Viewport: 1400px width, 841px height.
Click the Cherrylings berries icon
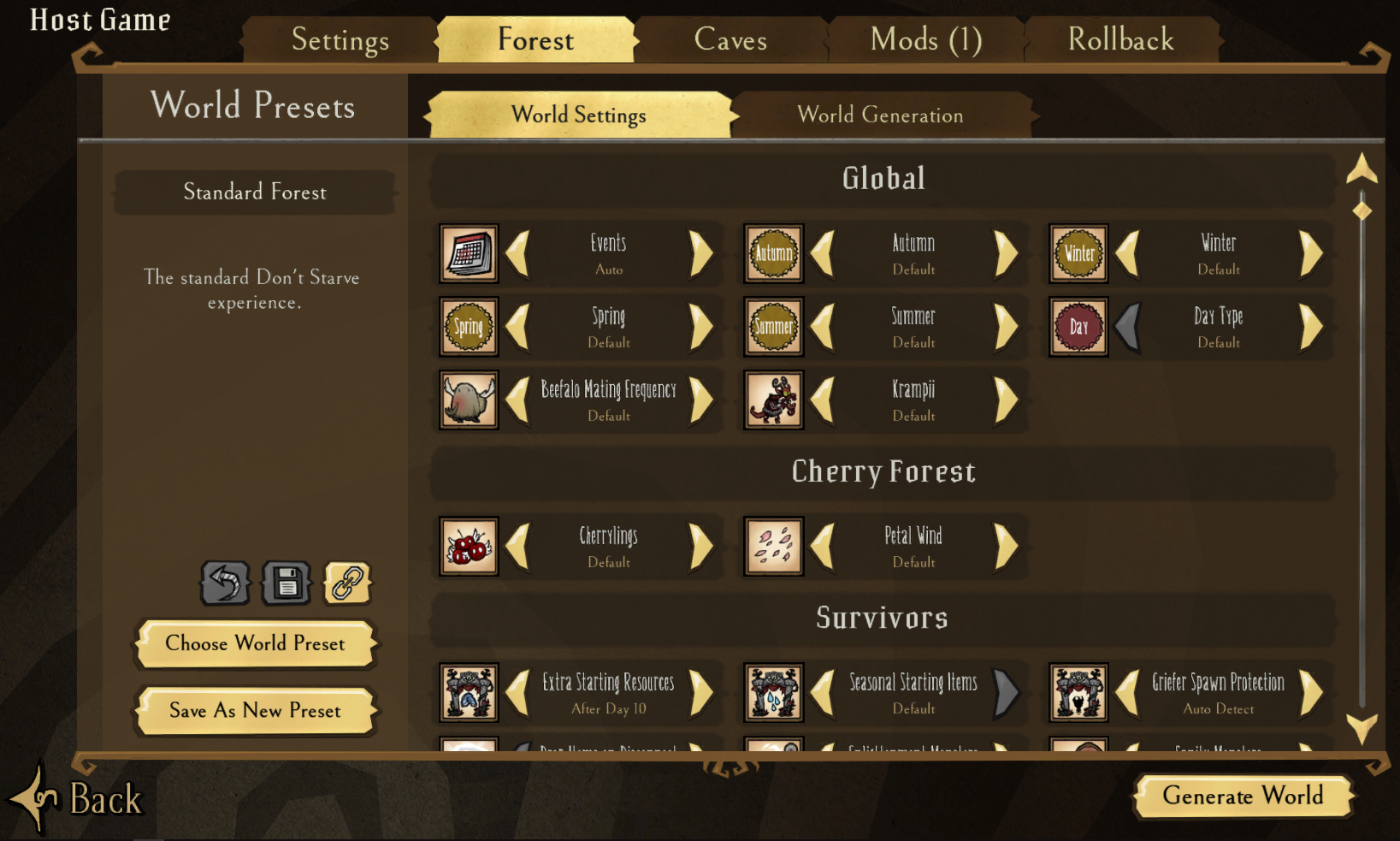[469, 546]
